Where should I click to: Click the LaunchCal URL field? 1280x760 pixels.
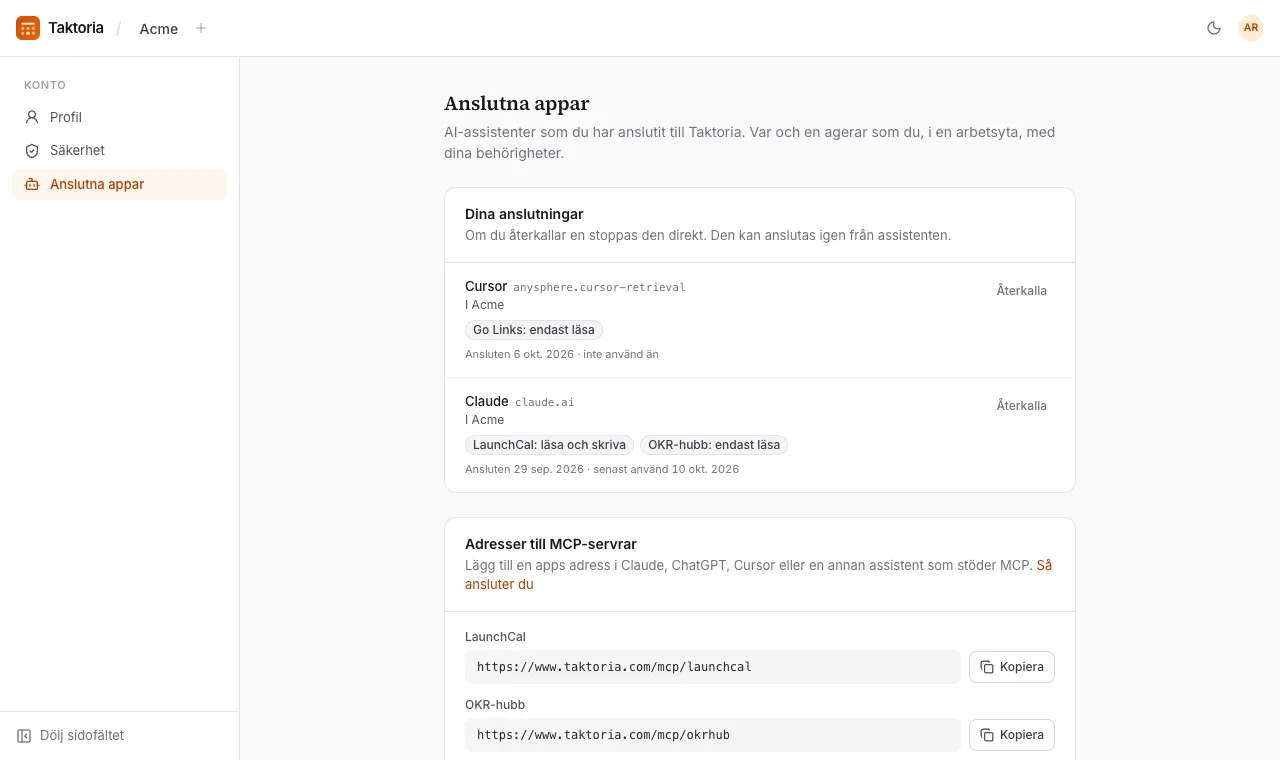click(713, 667)
